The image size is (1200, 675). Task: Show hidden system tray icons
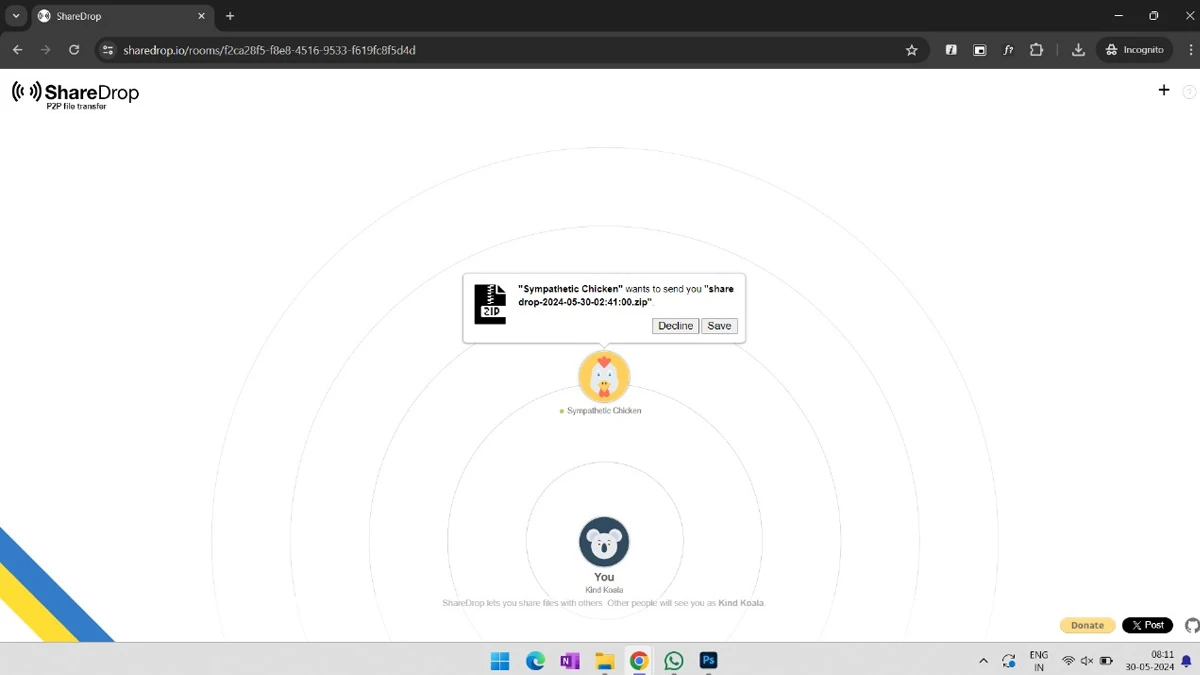point(983,661)
